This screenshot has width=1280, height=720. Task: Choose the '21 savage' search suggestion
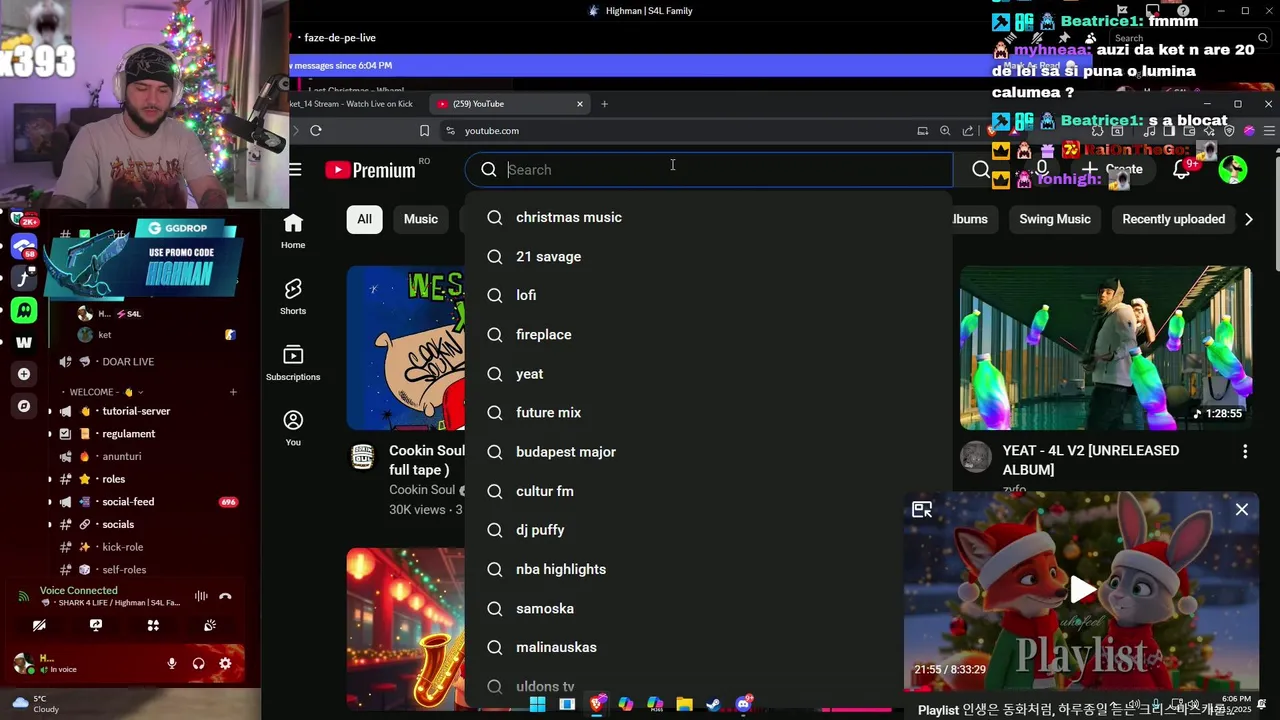pyautogui.click(x=709, y=257)
